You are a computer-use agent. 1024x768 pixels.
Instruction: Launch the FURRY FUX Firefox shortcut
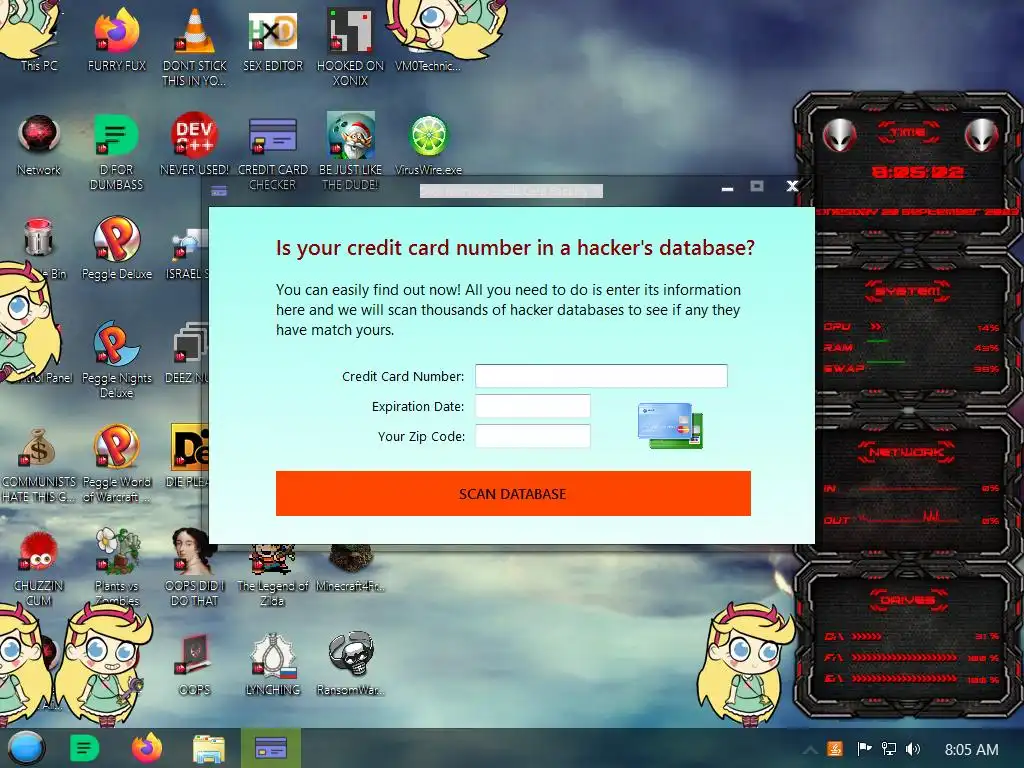point(116,38)
